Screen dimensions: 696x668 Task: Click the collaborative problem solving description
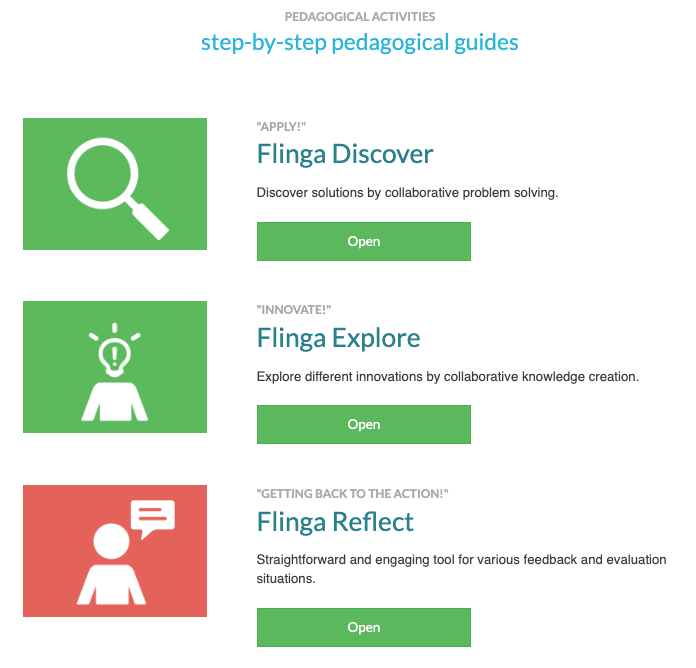coord(407,193)
